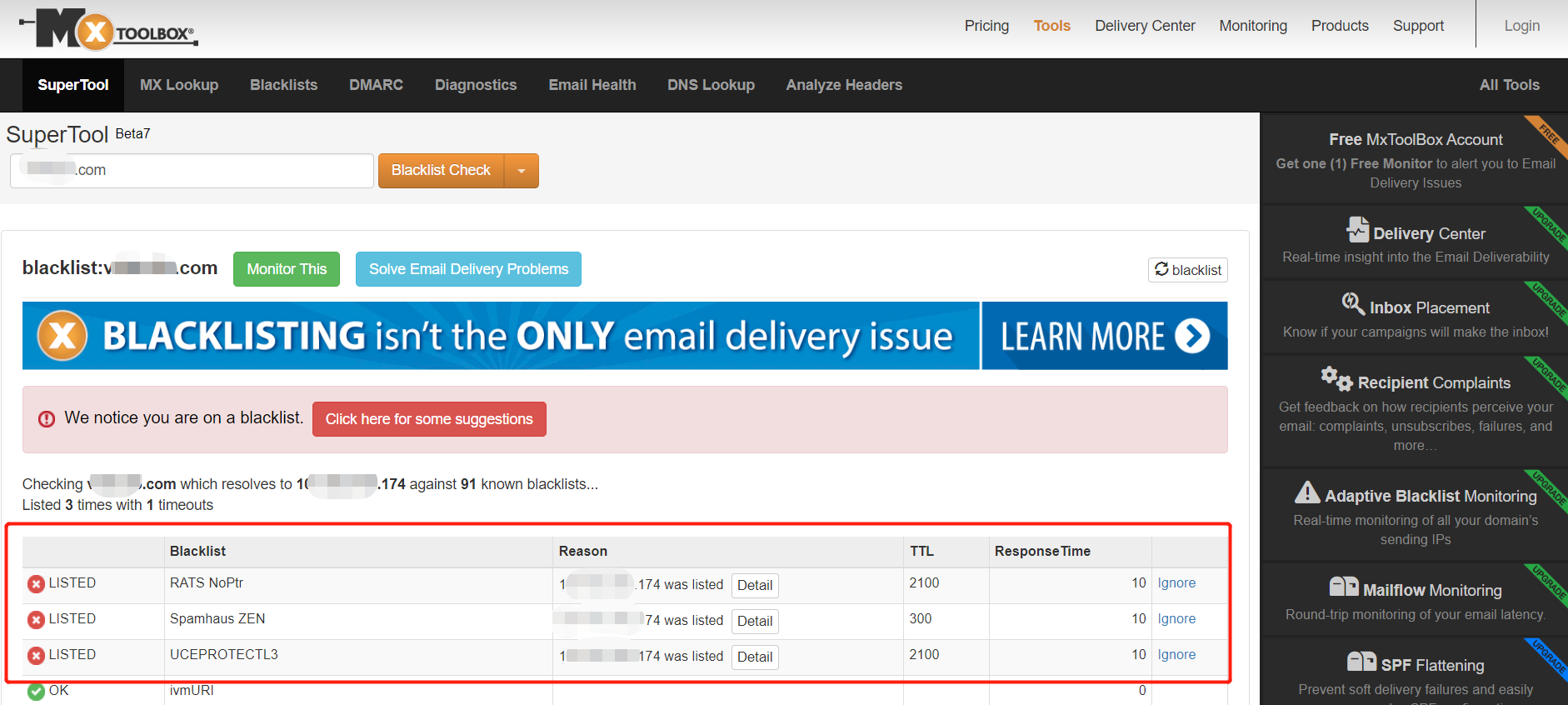Click the Monitor This button

tap(287, 269)
